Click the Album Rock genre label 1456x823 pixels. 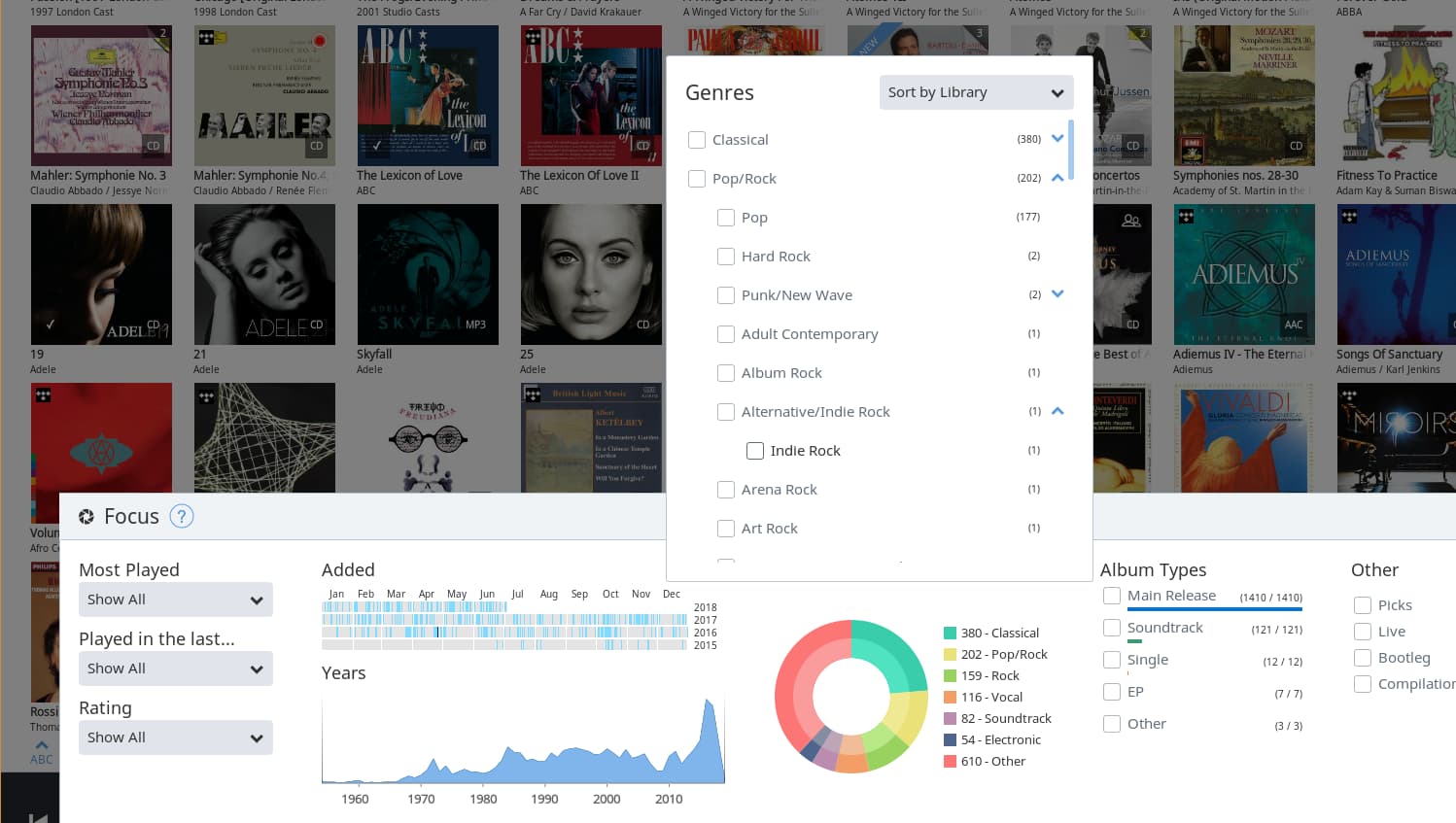[781, 373]
